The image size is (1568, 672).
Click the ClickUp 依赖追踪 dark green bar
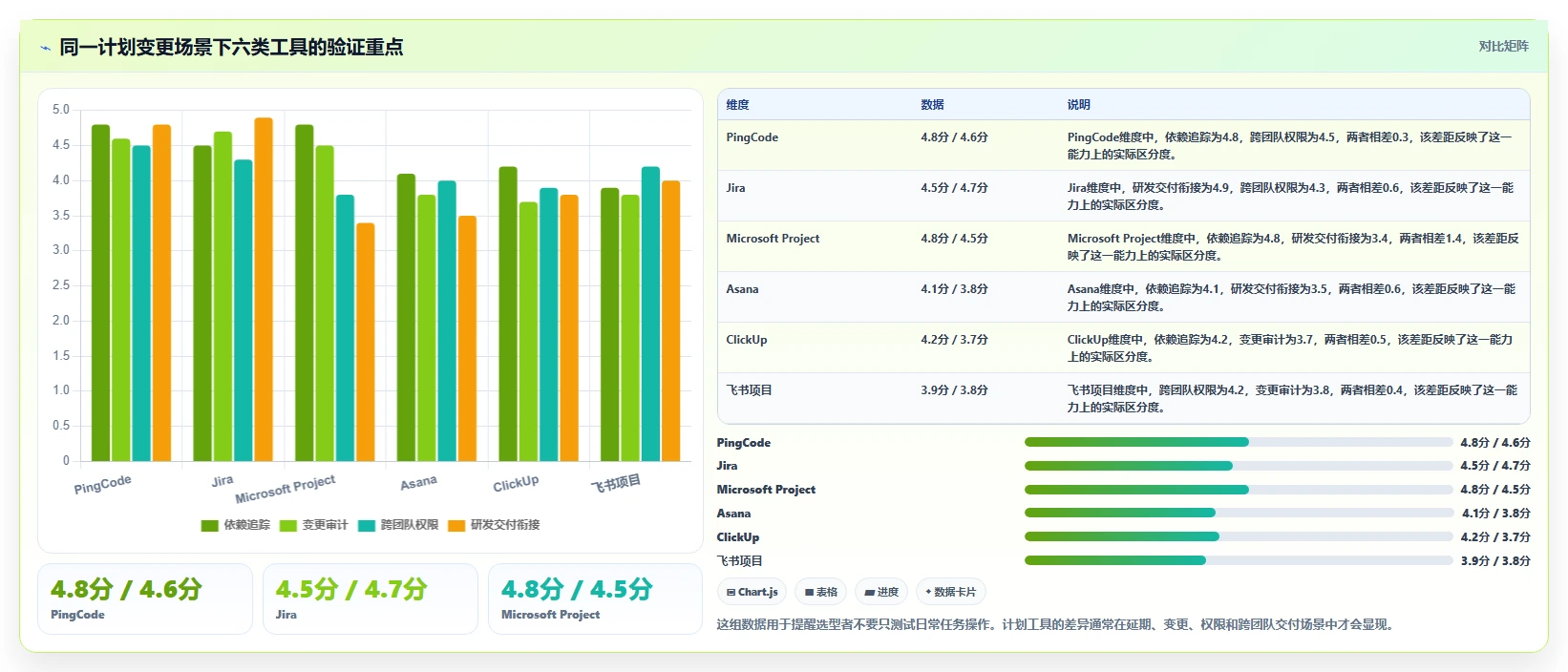click(x=508, y=314)
